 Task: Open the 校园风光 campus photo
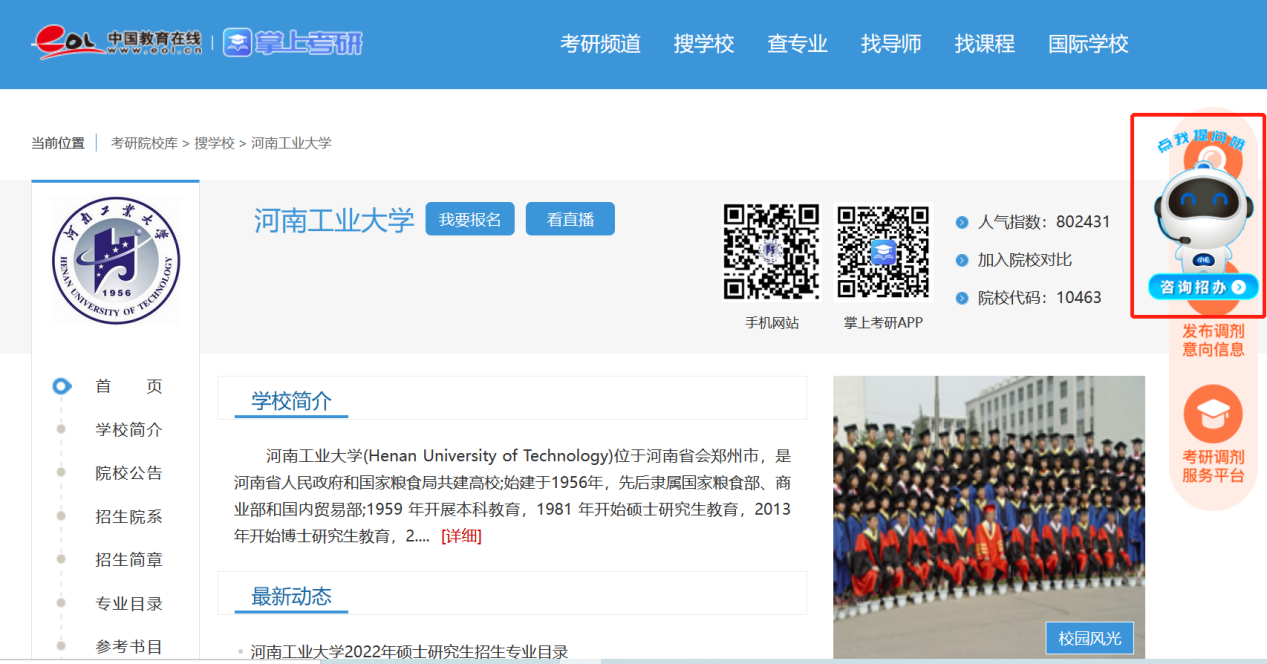point(988,515)
